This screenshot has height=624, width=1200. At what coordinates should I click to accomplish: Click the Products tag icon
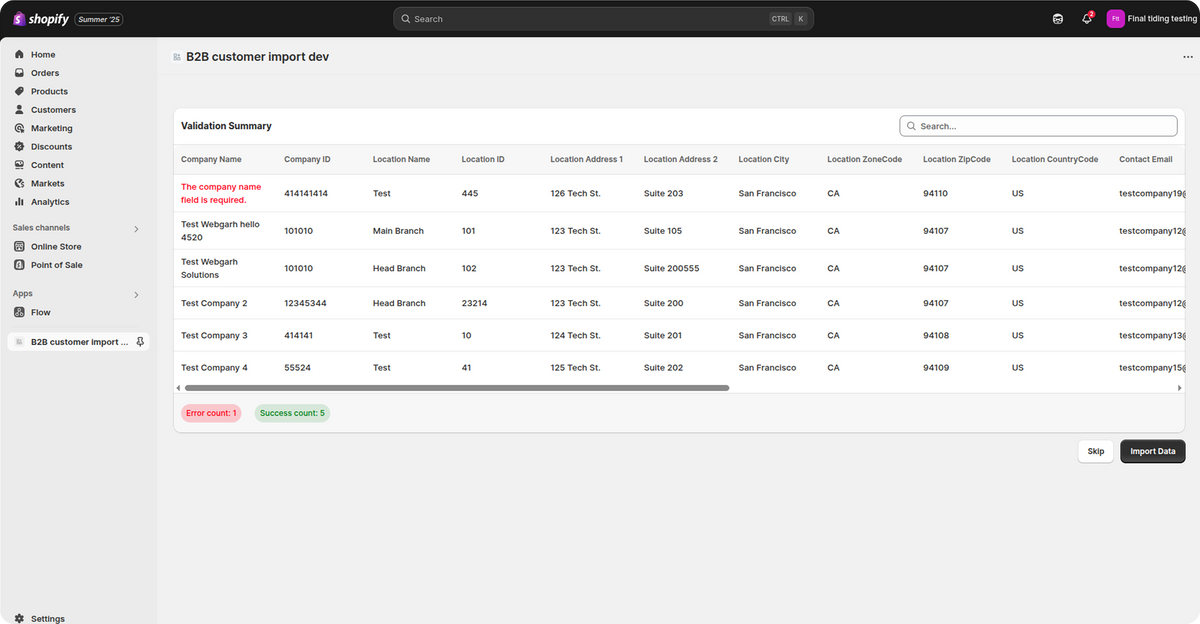coord(19,91)
